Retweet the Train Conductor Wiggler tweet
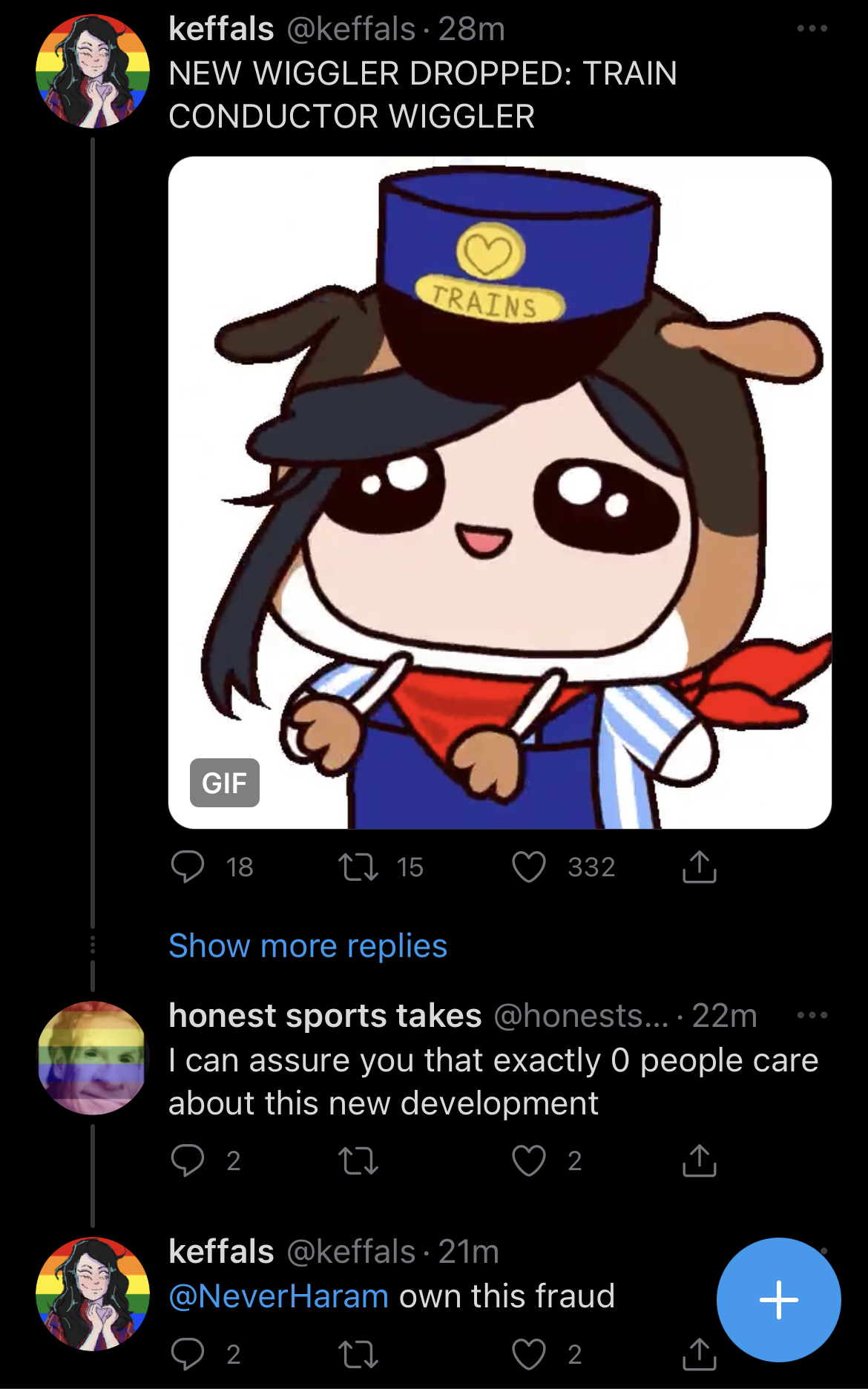This screenshot has height=1389, width=868. [358, 867]
